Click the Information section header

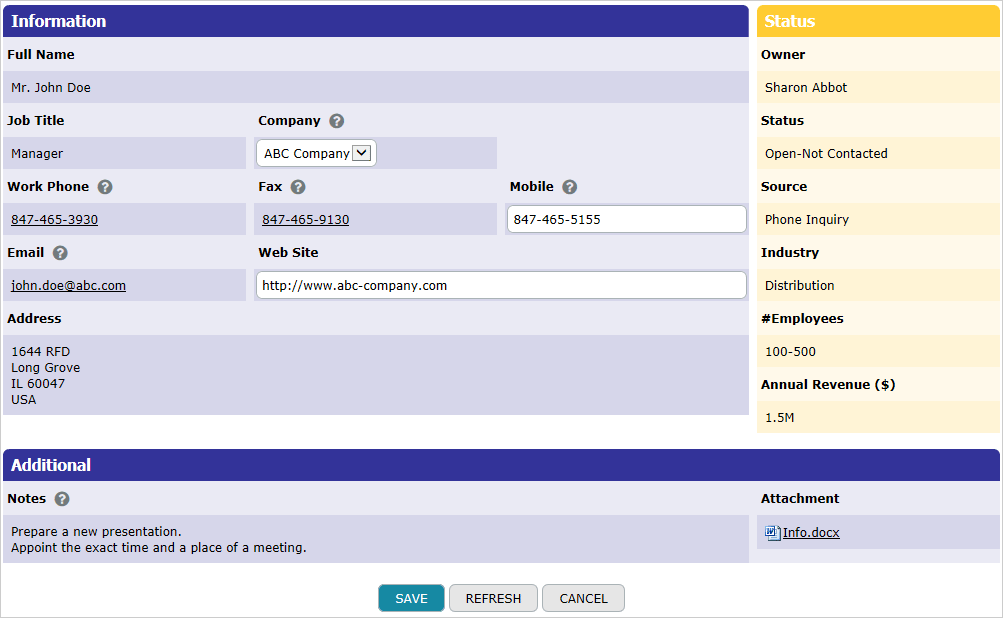(x=375, y=21)
